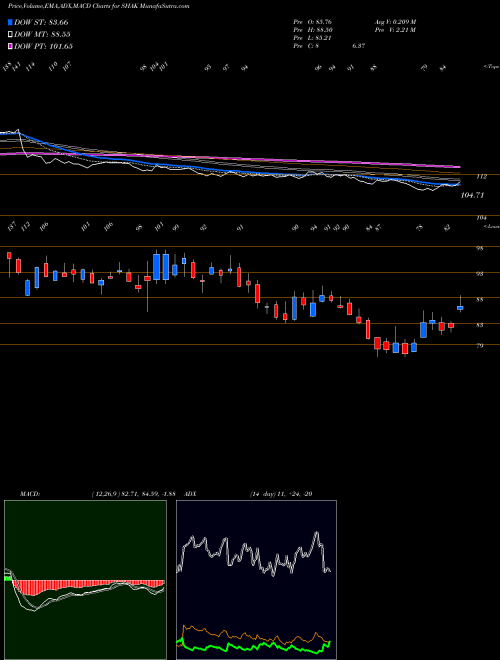Click the white DOW MT legend swatch

point(10,34)
